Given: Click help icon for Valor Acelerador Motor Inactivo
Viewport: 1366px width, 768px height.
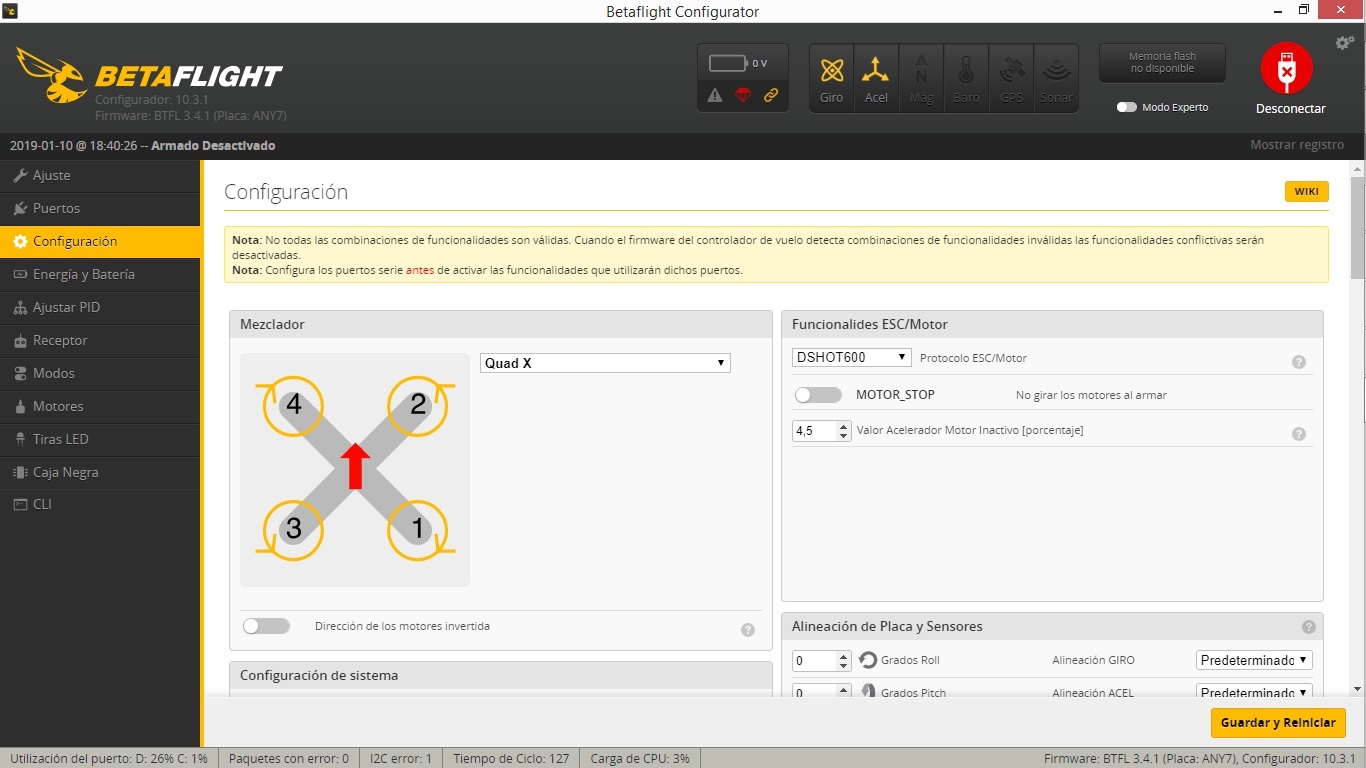Looking at the screenshot, I should point(1299,434).
